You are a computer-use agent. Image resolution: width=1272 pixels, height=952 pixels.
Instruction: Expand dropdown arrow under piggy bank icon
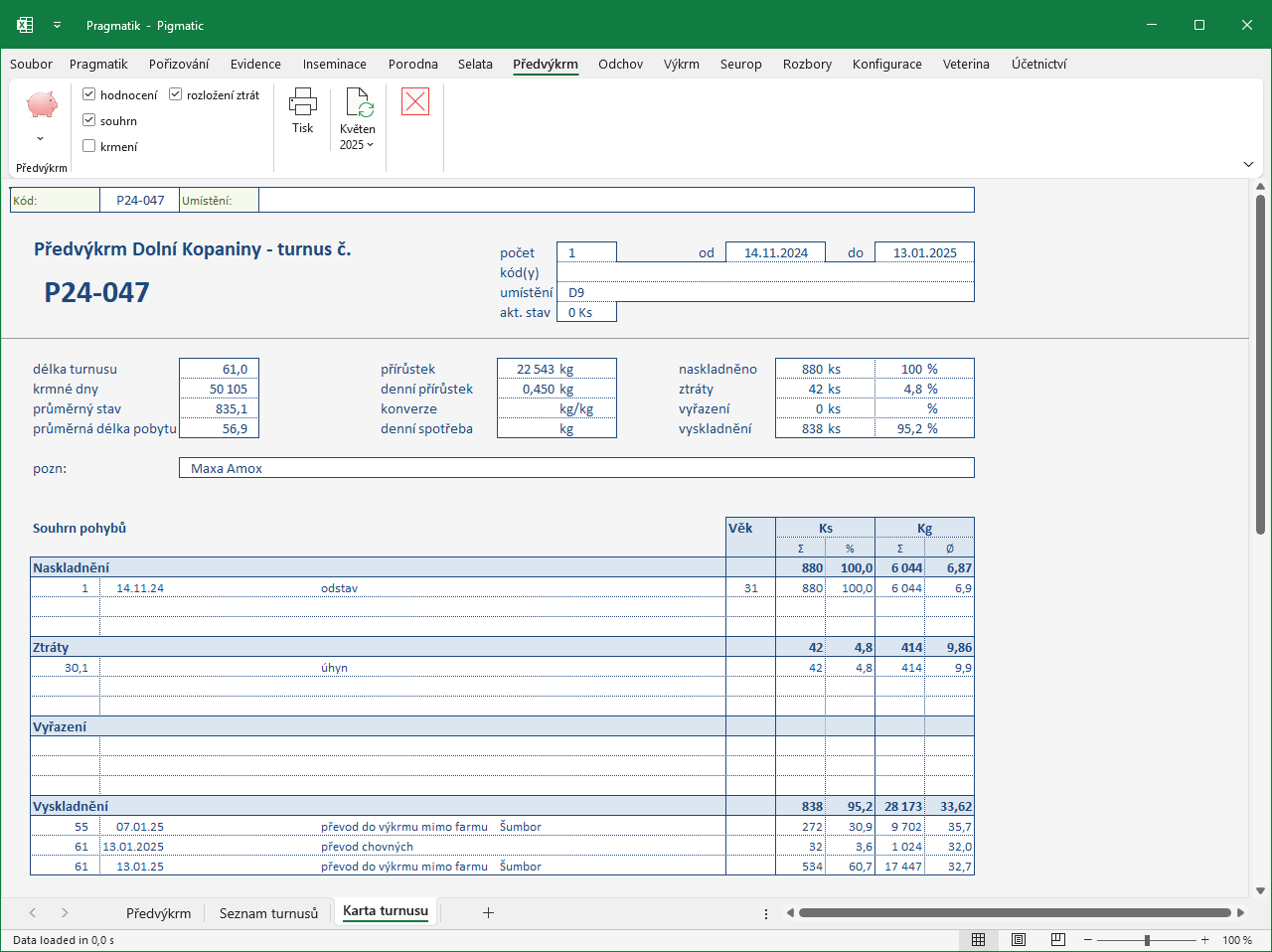(41, 138)
